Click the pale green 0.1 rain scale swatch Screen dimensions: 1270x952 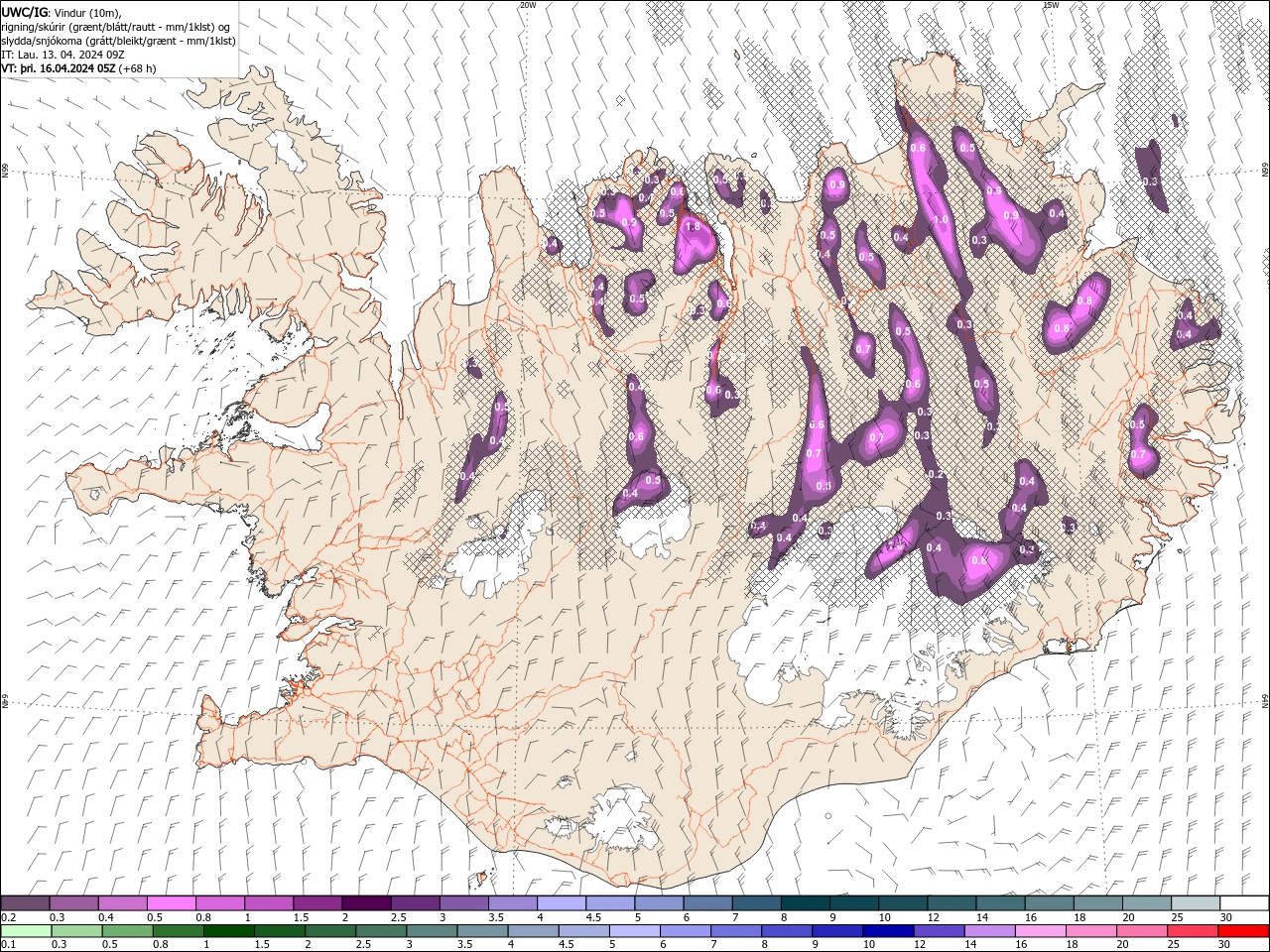[x=25, y=931]
